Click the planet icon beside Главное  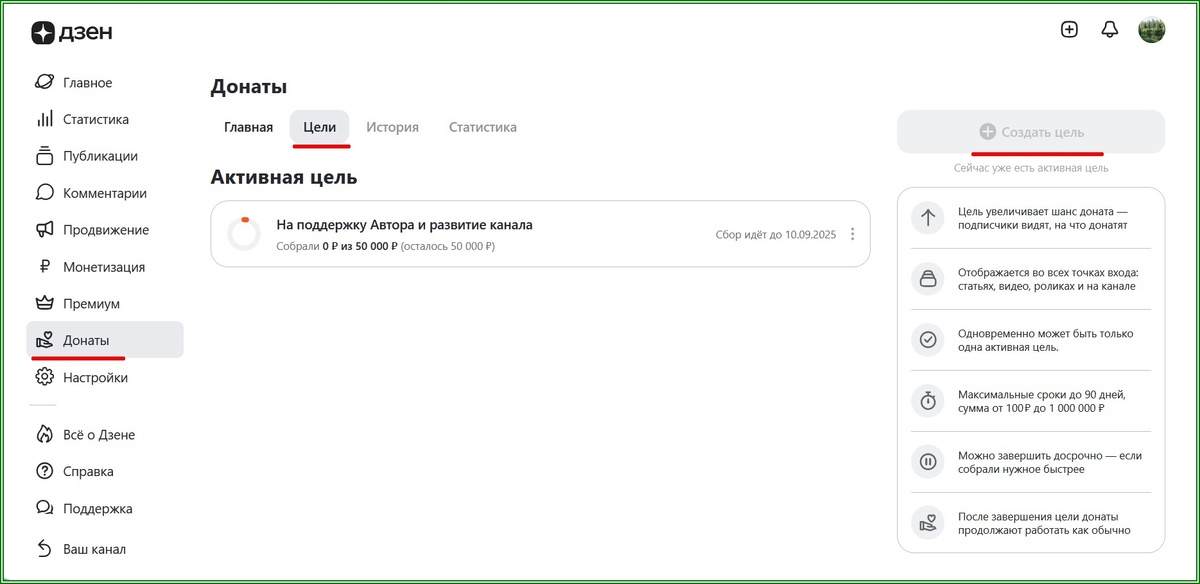(44, 82)
